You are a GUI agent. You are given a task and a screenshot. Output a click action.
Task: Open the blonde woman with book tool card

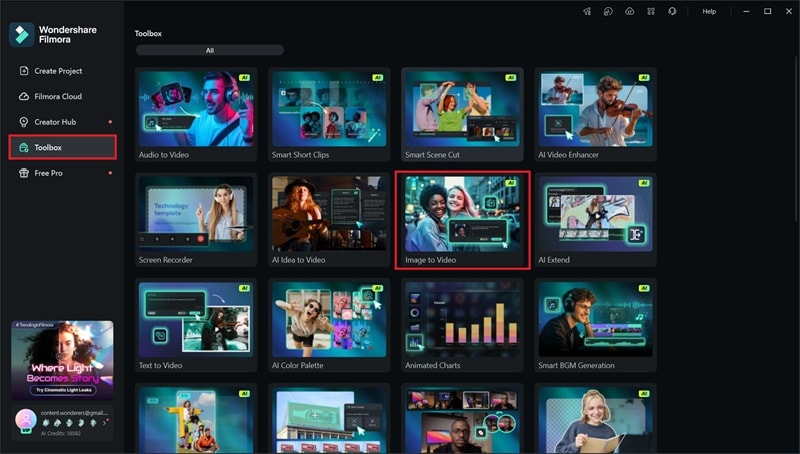coord(595,419)
